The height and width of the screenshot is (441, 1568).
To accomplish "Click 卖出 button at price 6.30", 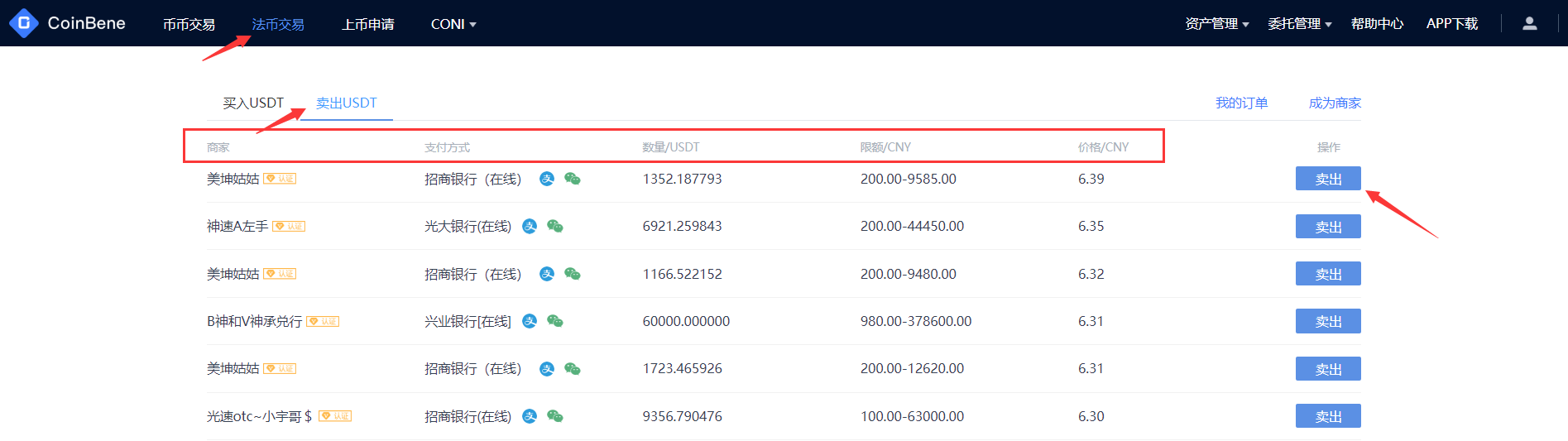I will click(x=1328, y=416).
